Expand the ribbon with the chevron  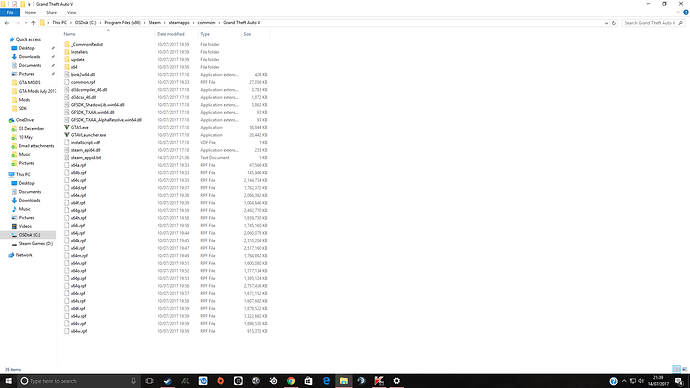[678, 13]
